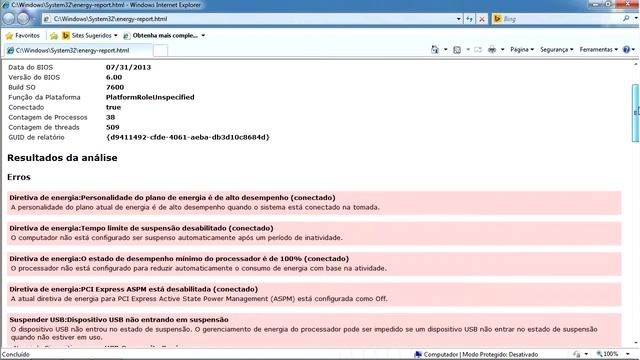
Task: Click the Concluído status text
Action: [16, 354]
